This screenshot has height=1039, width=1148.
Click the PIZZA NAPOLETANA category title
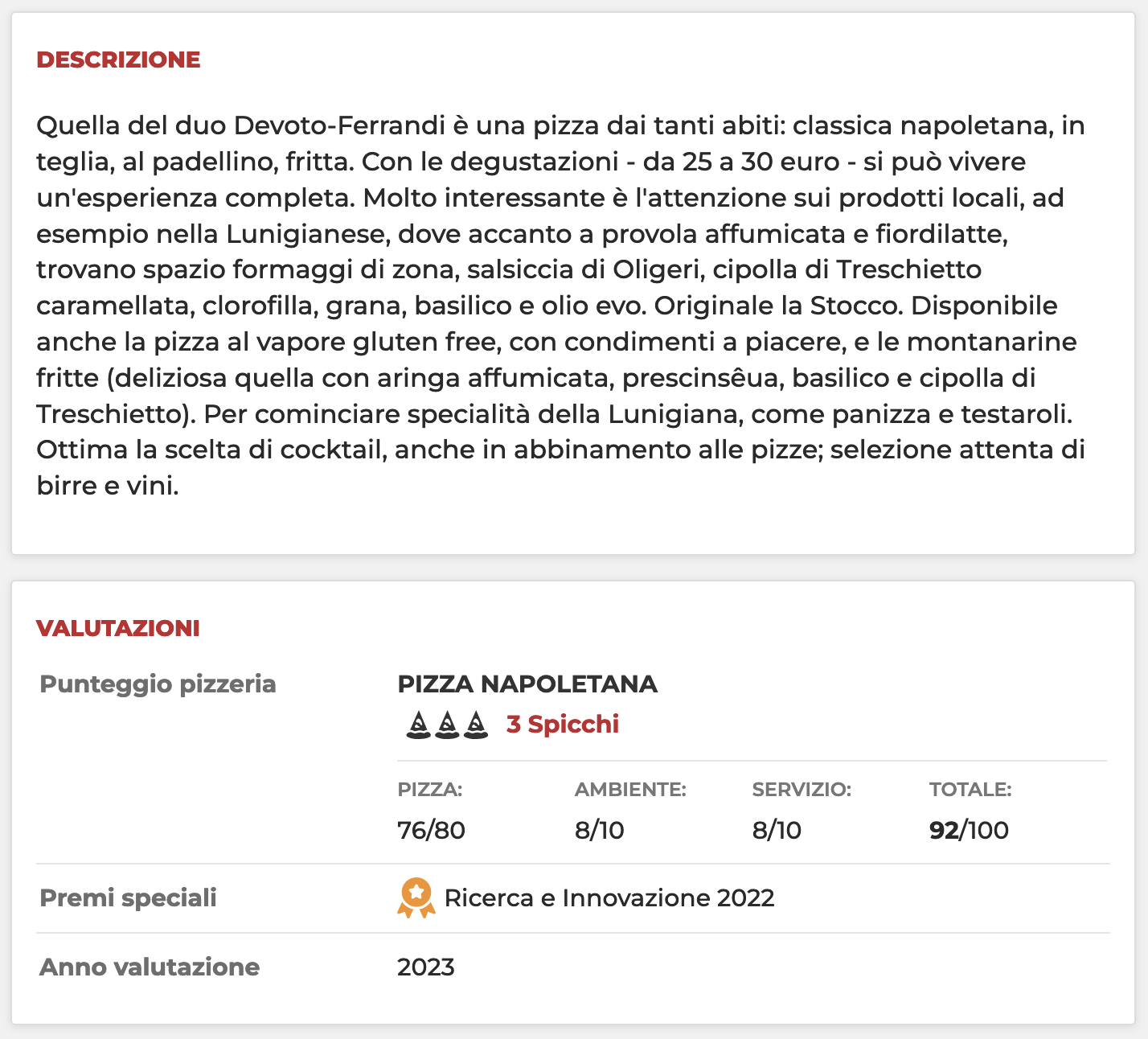(527, 684)
